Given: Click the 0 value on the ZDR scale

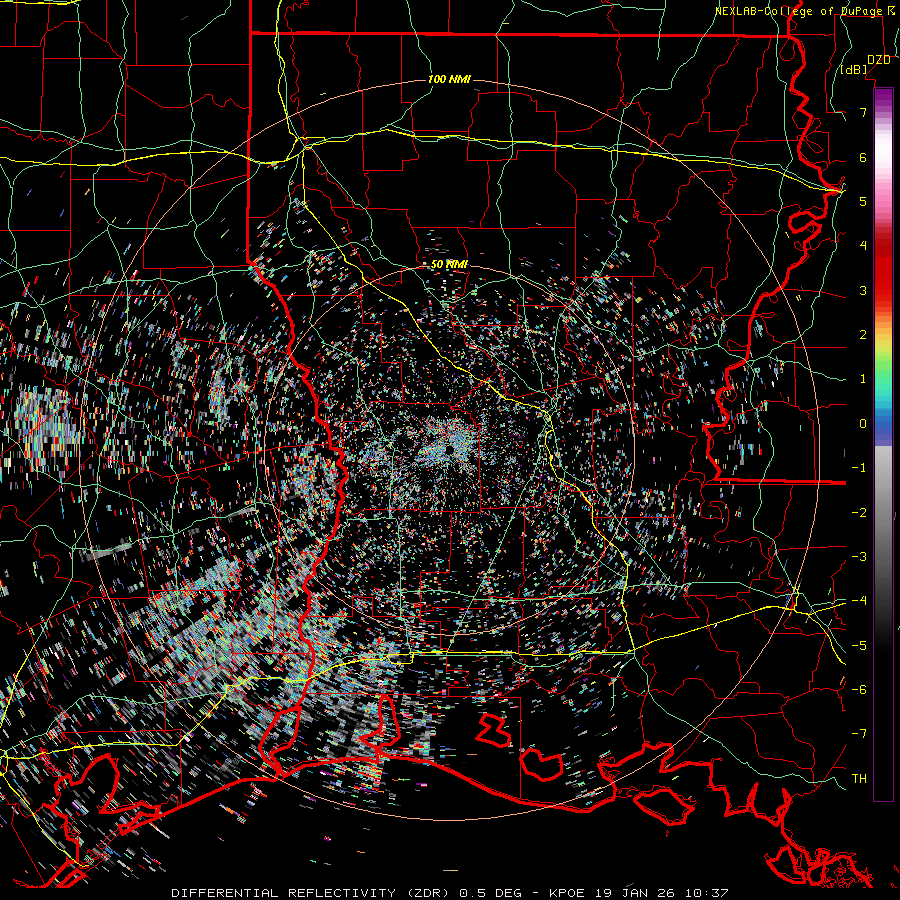Looking at the screenshot, I should point(863,424).
